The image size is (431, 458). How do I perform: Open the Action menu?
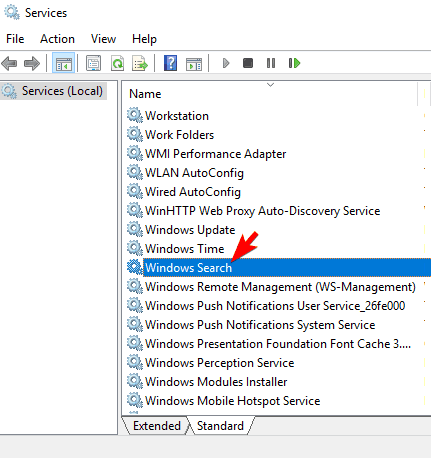pyautogui.click(x=57, y=39)
